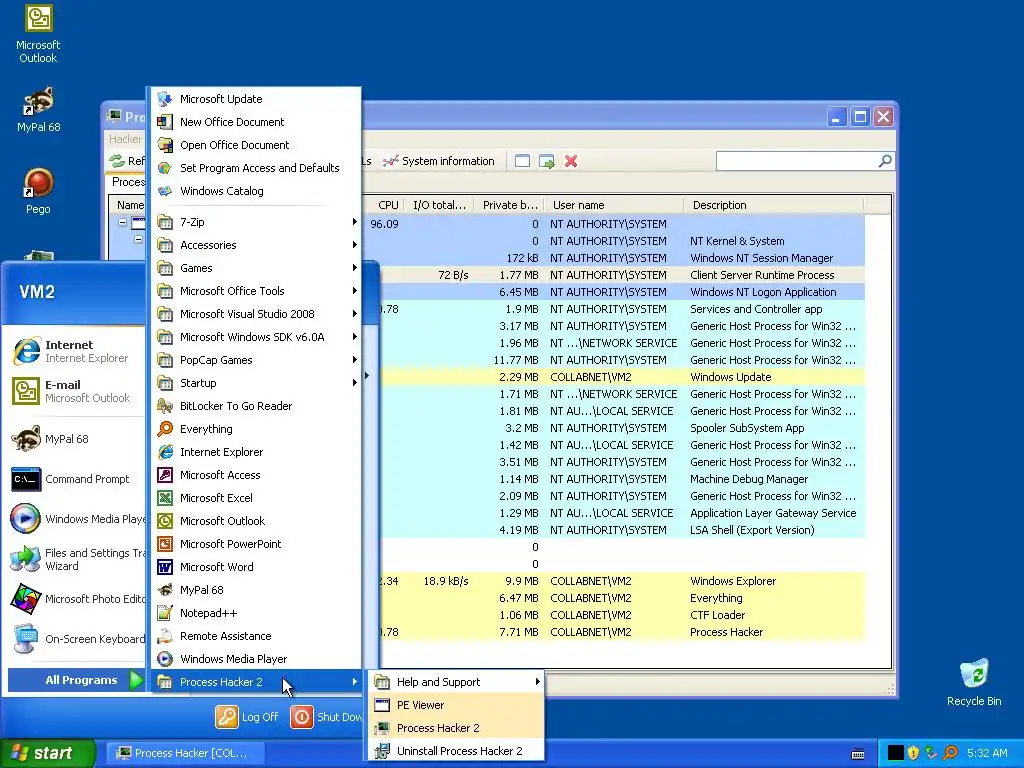Open Command Prompt from Start menu
Image resolution: width=1024 pixels, height=768 pixels.
(76, 479)
